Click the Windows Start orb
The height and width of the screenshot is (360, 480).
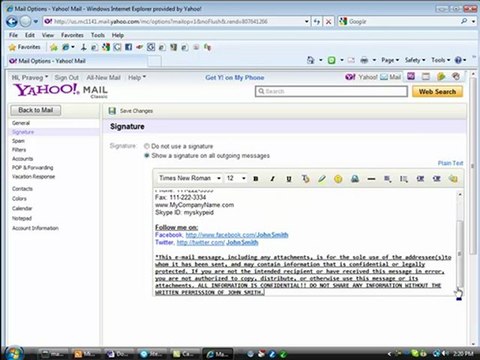pos(14,353)
